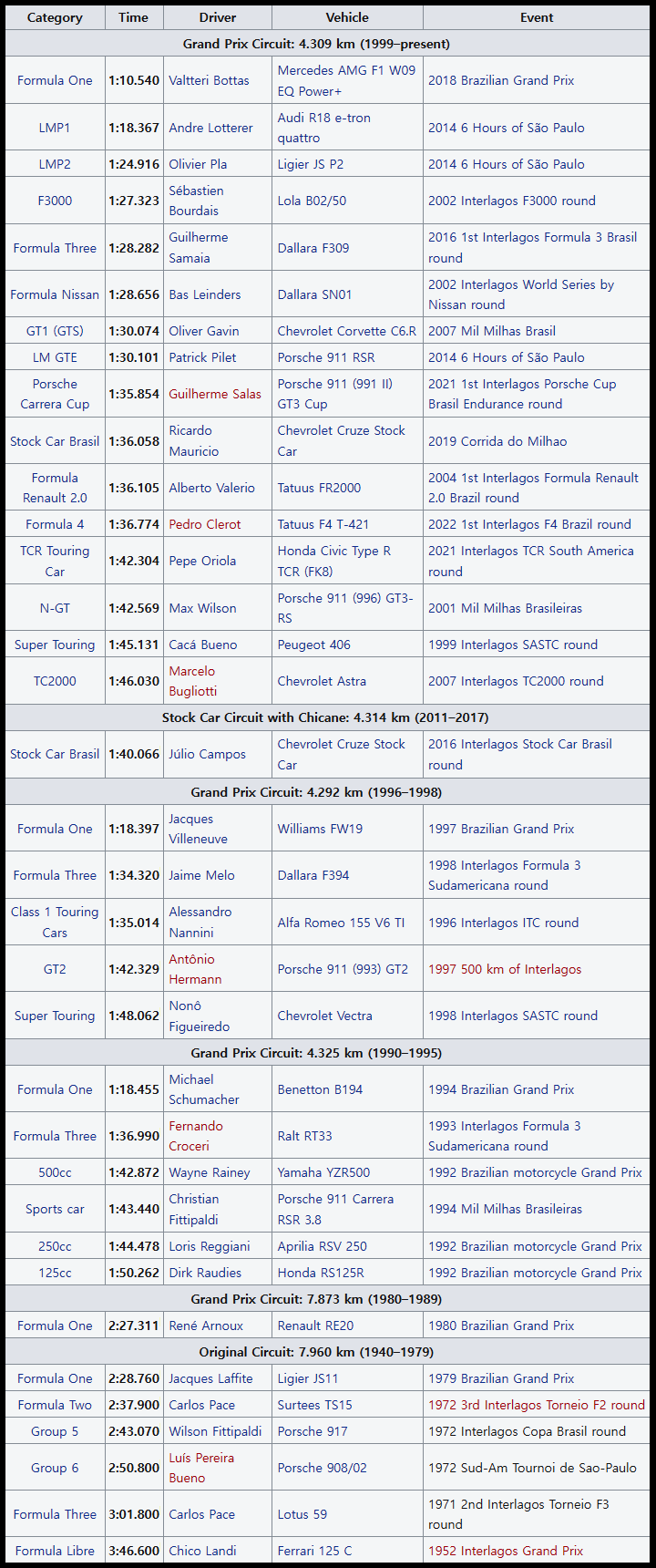Viewport: 656px width, 1568px height.
Task: Click the red Marcelo Bugliotti link
Action: [193, 681]
